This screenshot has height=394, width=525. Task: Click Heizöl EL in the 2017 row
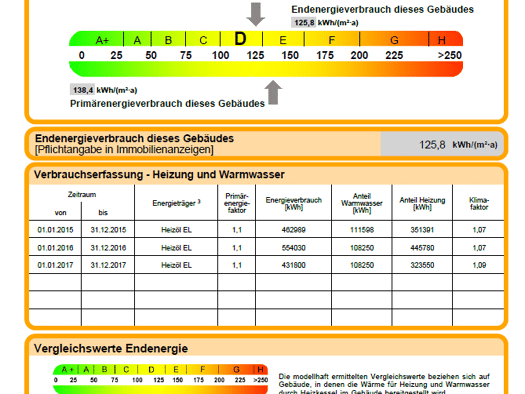[x=176, y=265]
